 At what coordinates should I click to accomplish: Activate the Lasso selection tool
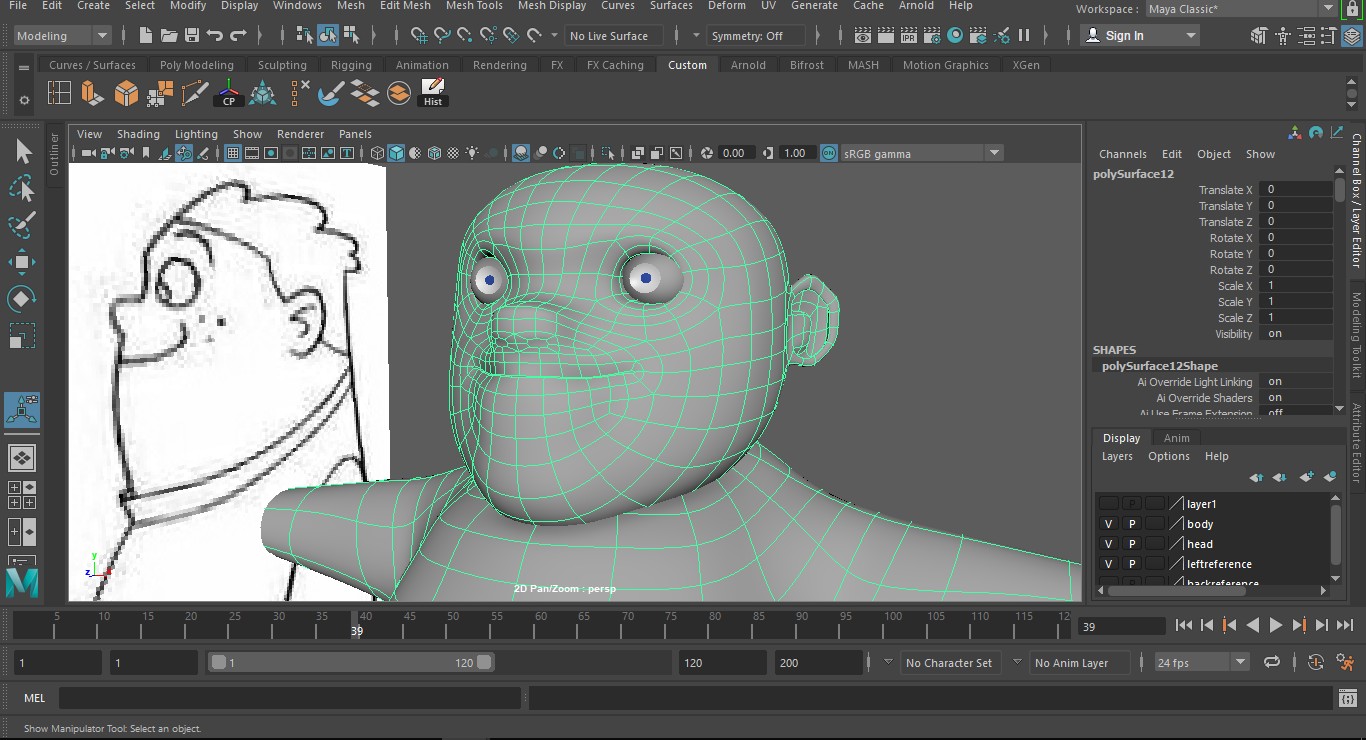point(22,188)
